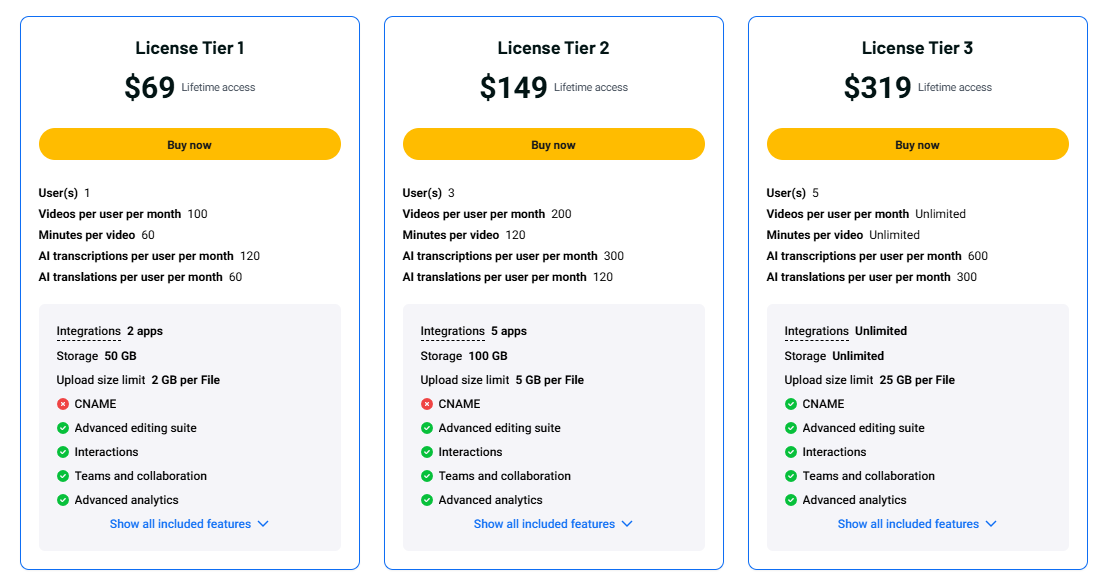Click Tier 3 Teams and collaboration check icon
Image resolution: width=1111 pixels, height=587 pixels.
coord(791,476)
